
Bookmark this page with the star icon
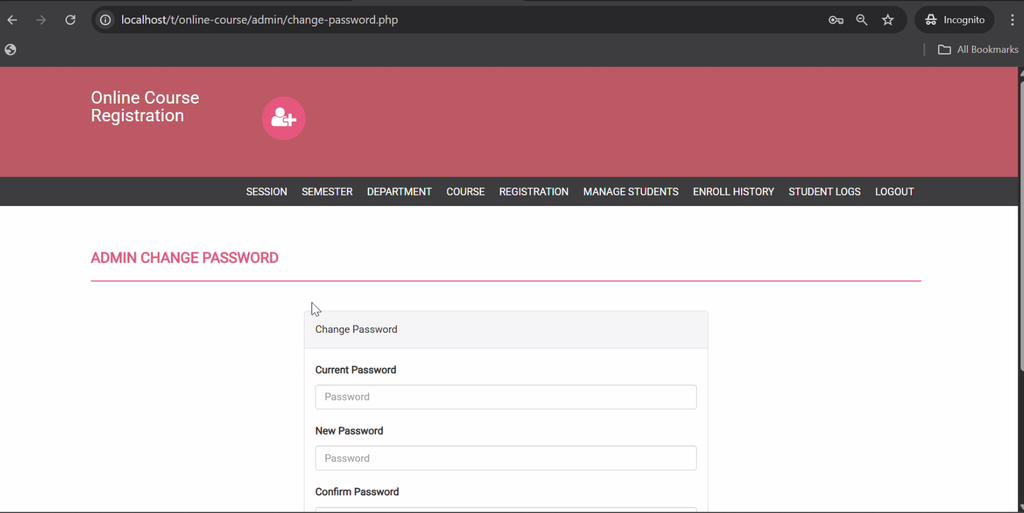(888, 20)
